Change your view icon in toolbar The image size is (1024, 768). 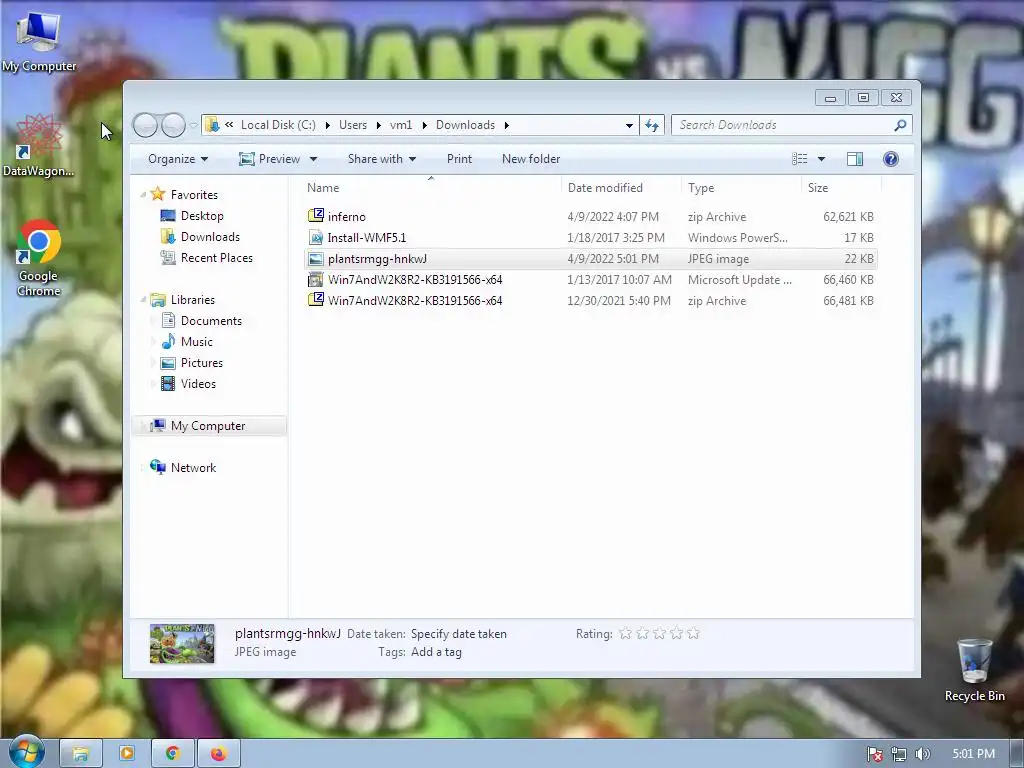click(799, 159)
